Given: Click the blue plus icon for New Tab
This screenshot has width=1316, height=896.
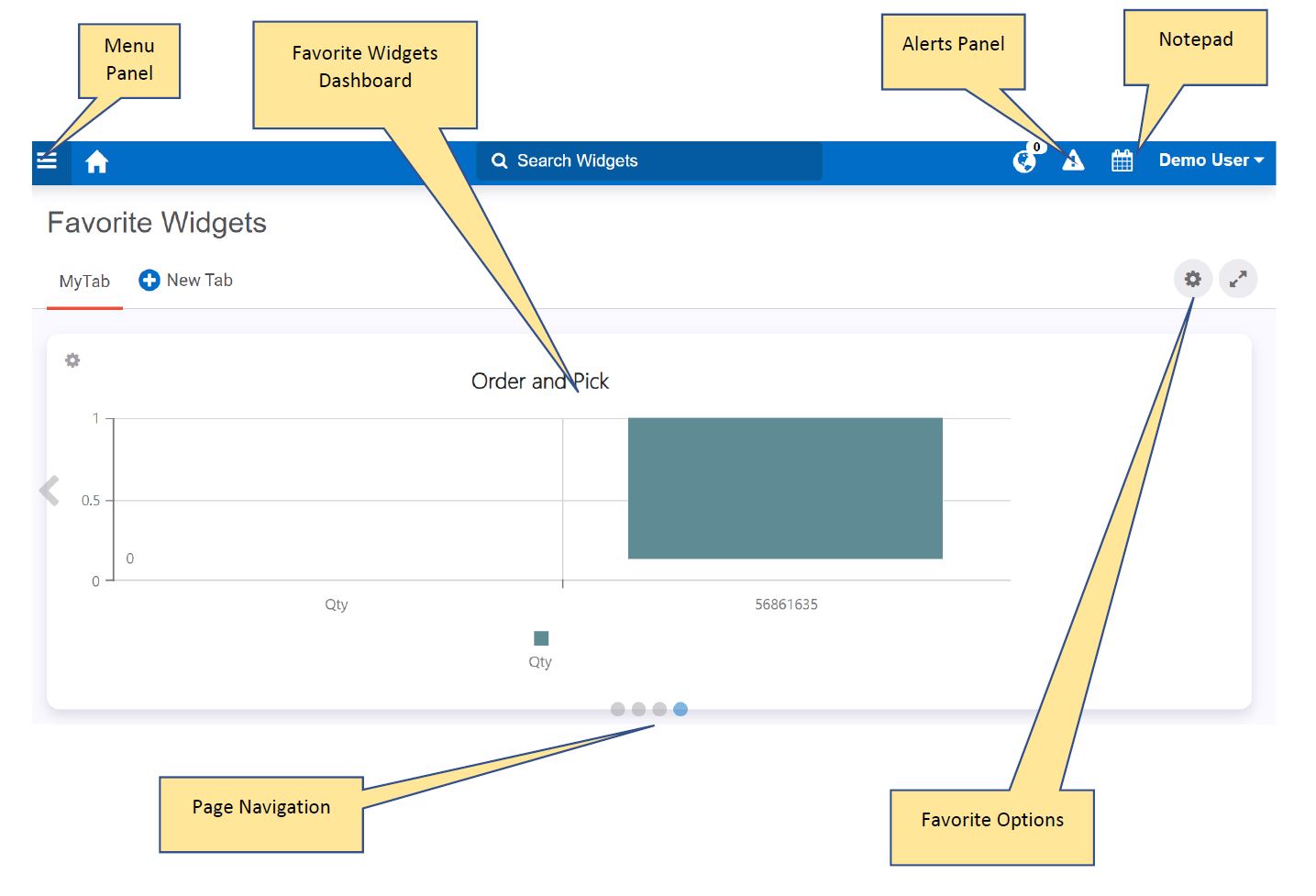Looking at the screenshot, I should coord(149,281).
